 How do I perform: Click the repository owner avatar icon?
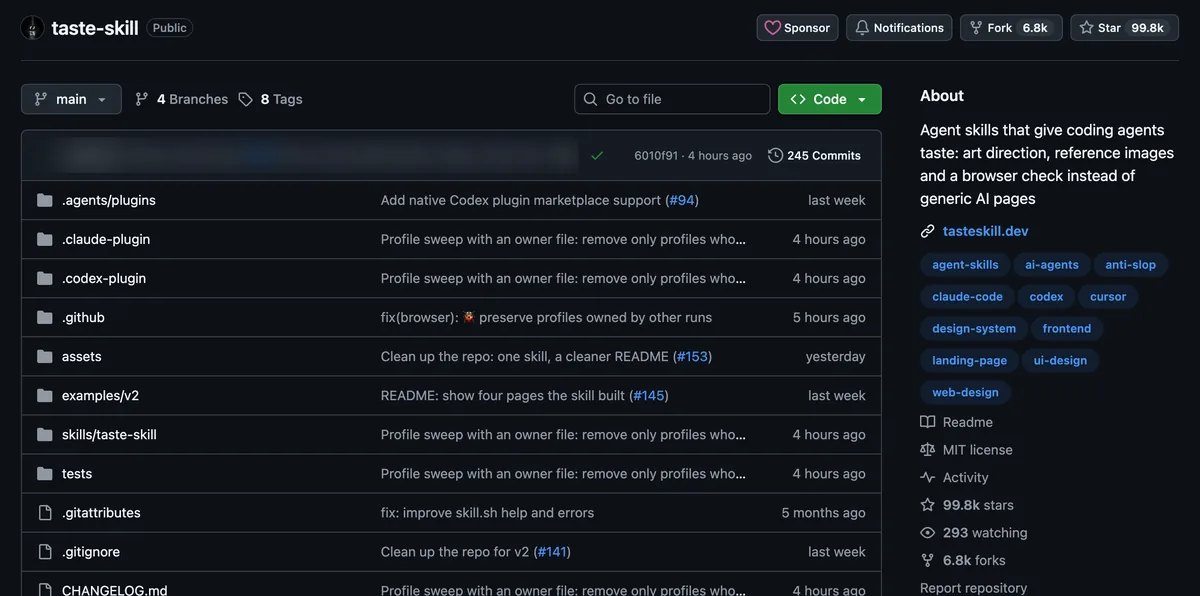32,28
